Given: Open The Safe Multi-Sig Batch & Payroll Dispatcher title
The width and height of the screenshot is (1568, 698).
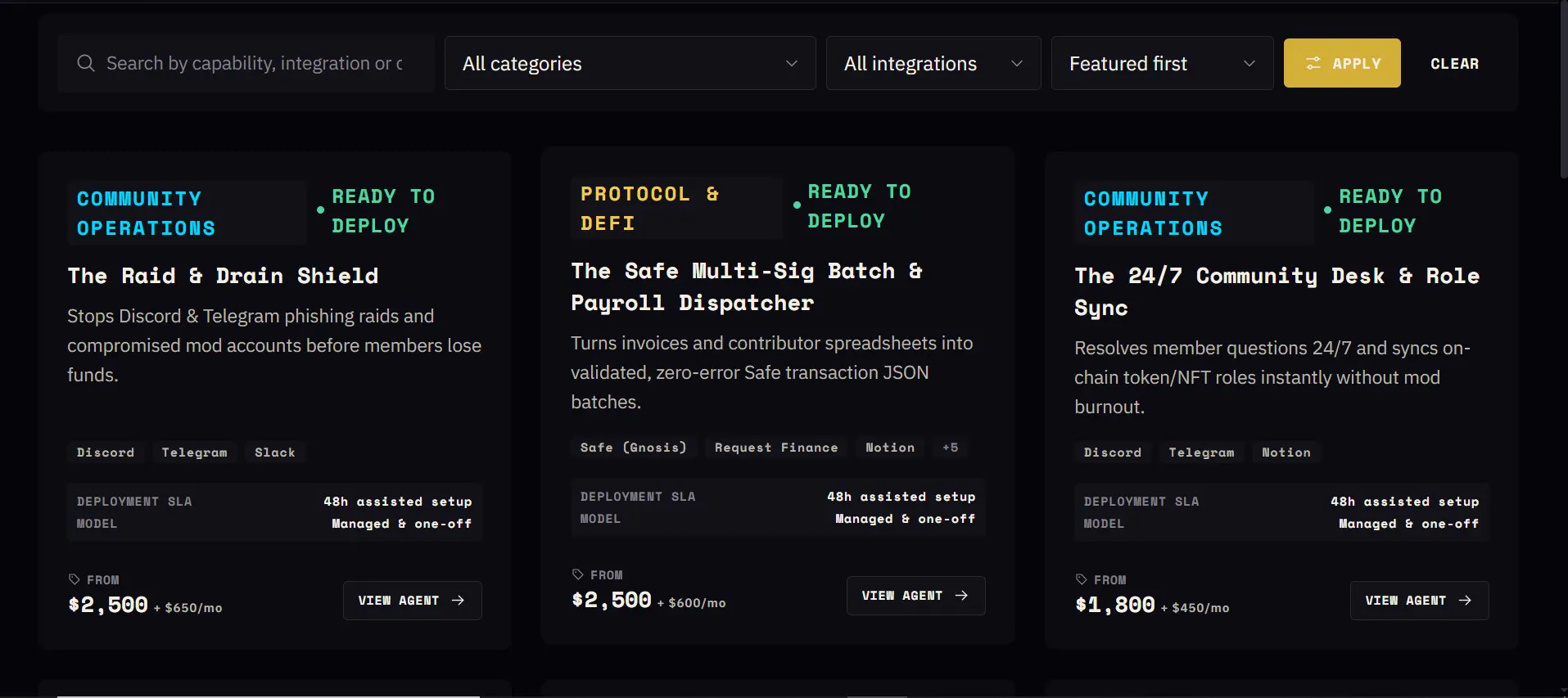Looking at the screenshot, I should pyautogui.click(x=747, y=286).
